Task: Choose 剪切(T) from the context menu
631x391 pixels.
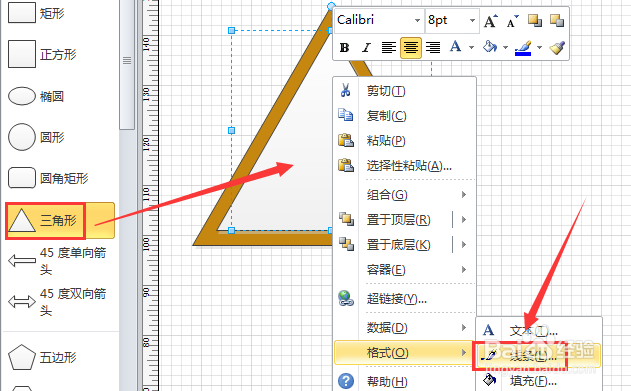Action: 405,91
